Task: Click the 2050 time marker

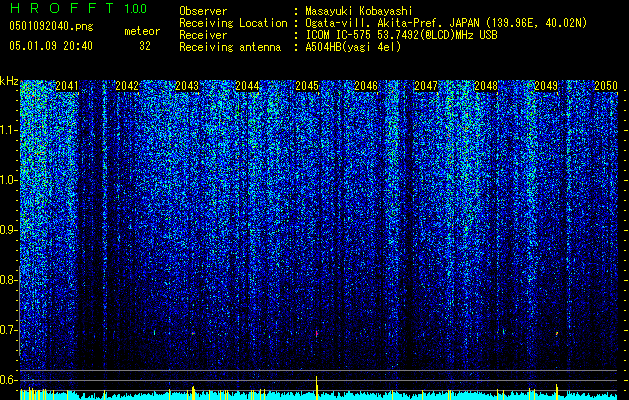Action: (606, 86)
